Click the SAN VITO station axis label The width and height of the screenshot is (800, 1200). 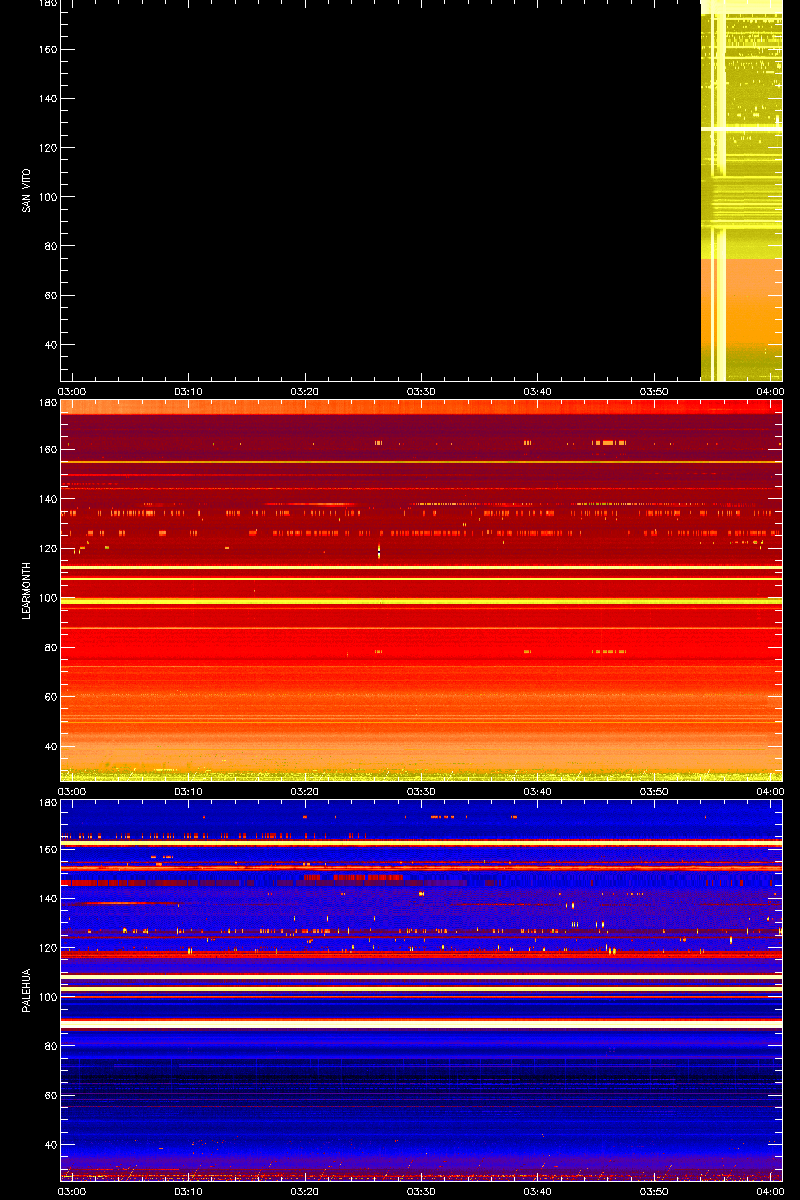point(26,188)
